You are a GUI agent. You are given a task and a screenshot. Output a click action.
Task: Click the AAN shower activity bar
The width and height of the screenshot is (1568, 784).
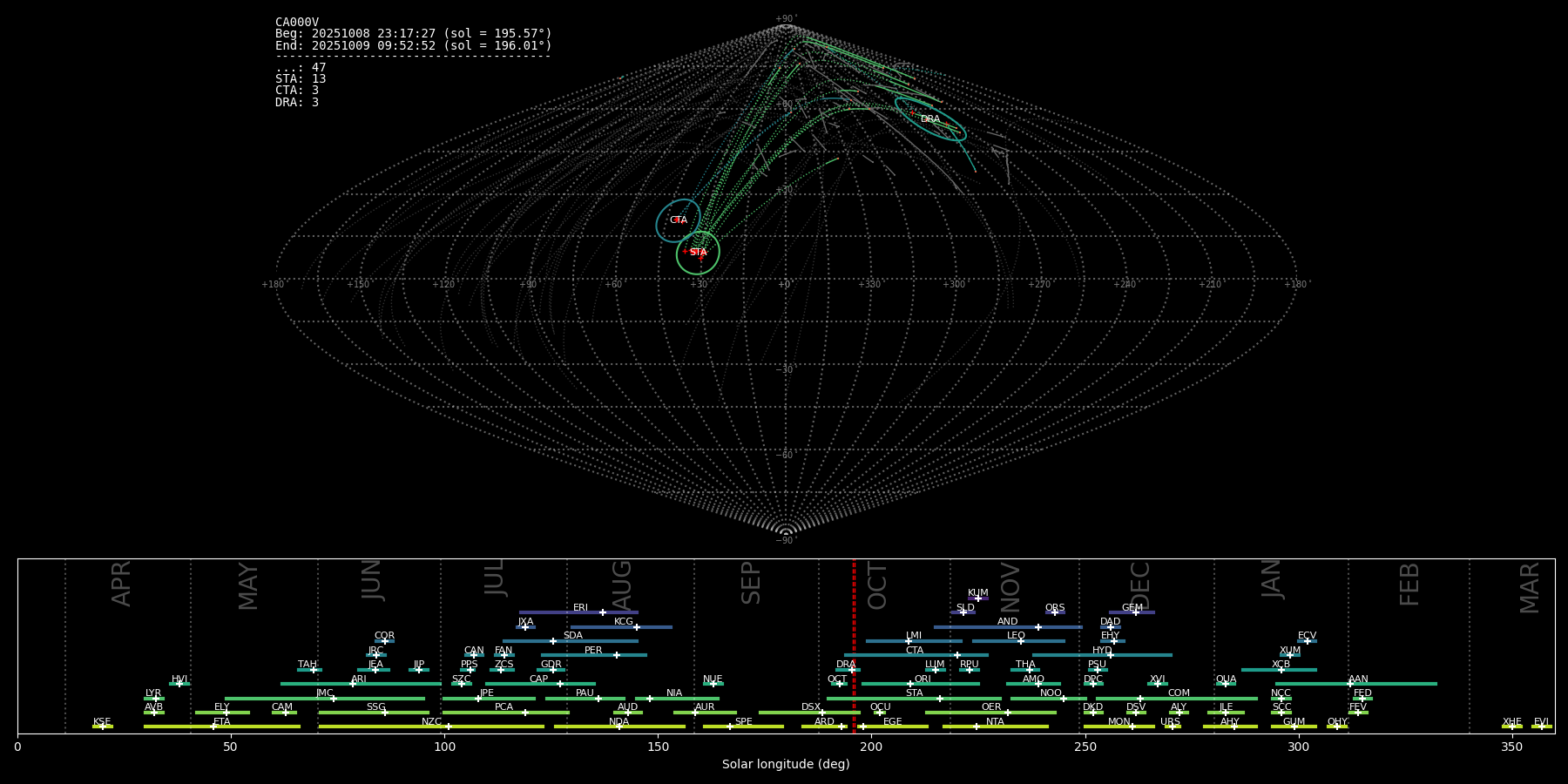click(1394, 684)
